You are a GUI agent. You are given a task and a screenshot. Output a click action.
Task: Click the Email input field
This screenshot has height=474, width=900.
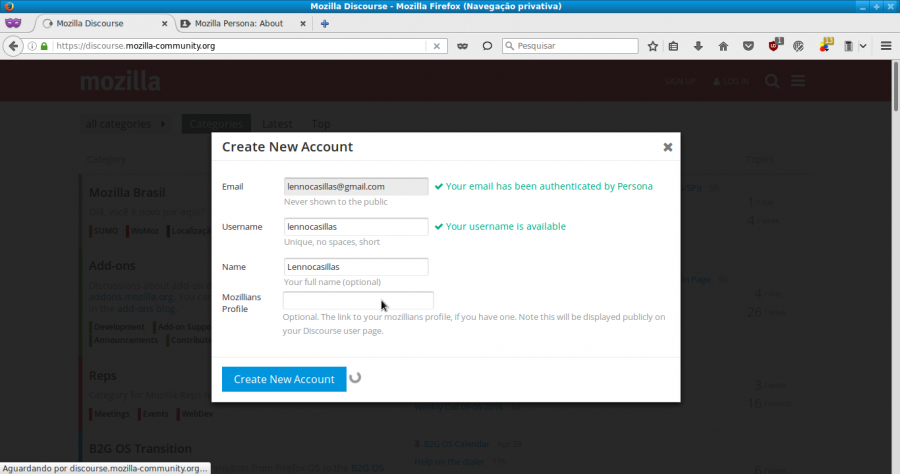click(356, 187)
